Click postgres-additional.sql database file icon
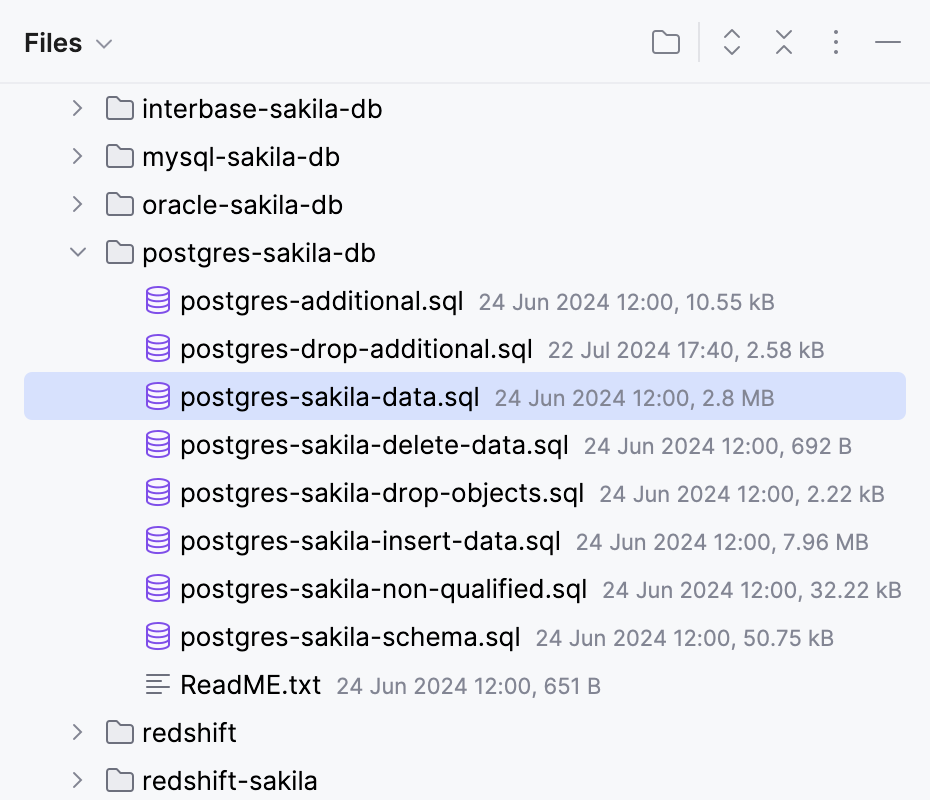 click(158, 301)
